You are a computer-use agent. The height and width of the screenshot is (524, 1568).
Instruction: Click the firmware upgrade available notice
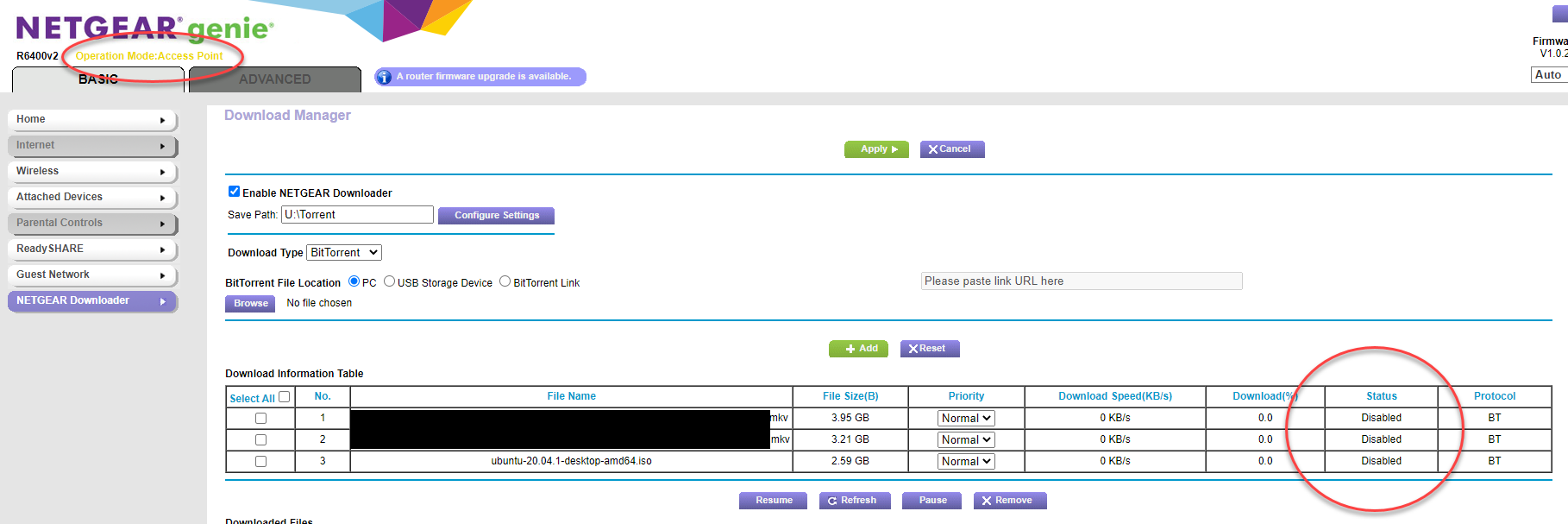[480, 77]
